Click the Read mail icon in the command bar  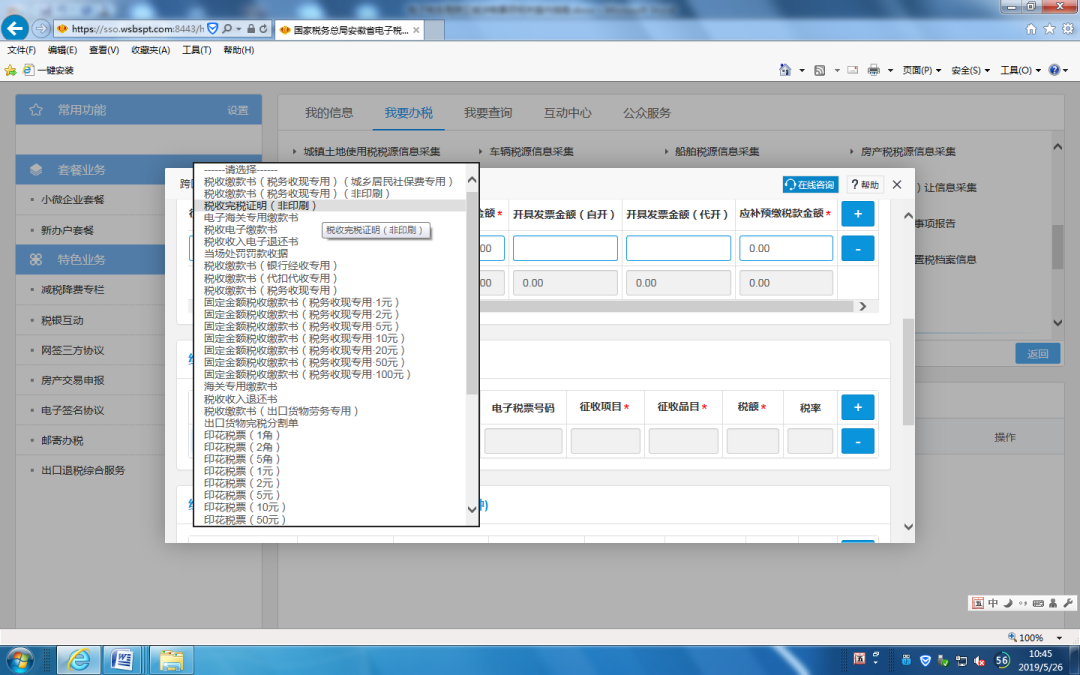coord(852,70)
